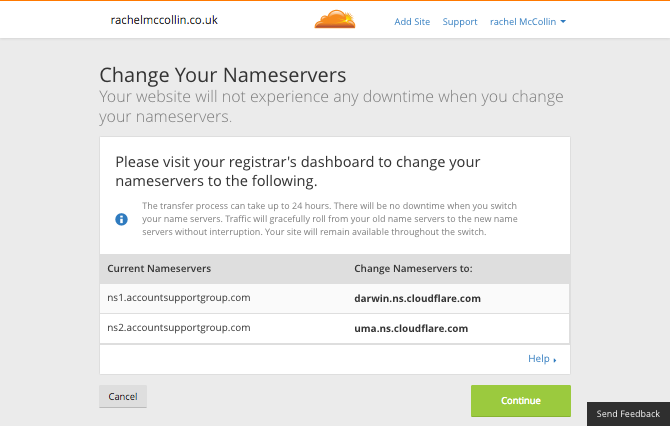Click the Current Nameservers column header
The width and height of the screenshot is (670, 426).
coord(159,269)
